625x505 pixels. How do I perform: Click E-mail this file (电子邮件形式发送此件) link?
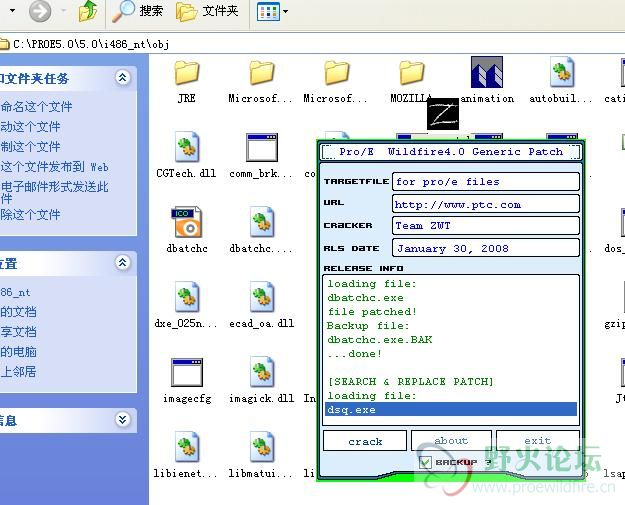(54, 192)
